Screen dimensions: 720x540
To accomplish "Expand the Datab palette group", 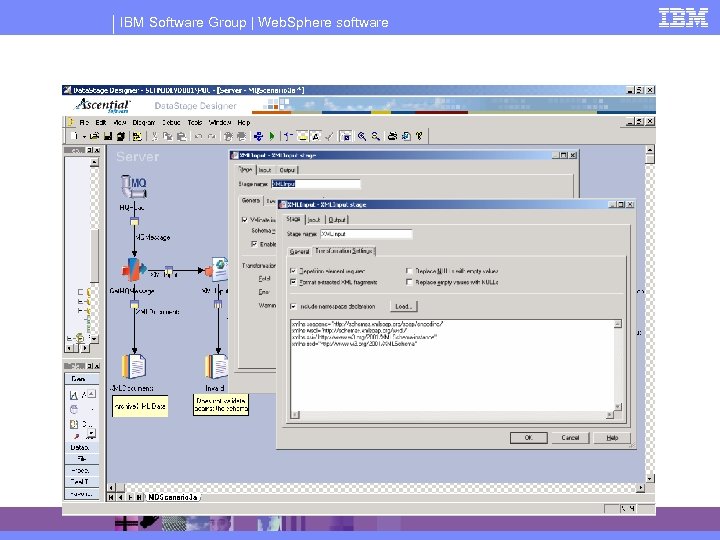I will click(x=82, y=447).
